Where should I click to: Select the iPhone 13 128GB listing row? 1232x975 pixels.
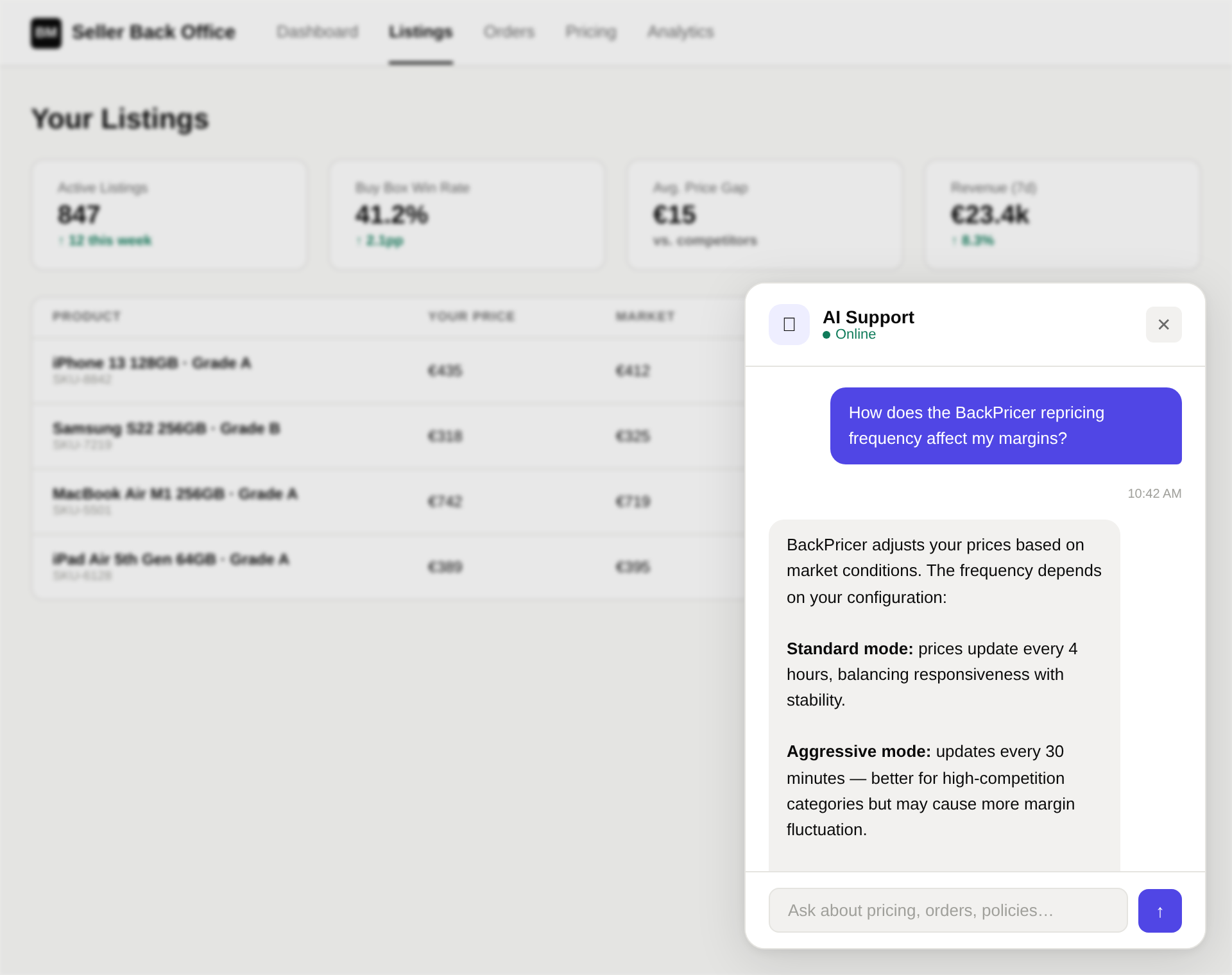(x=385, y=370)
